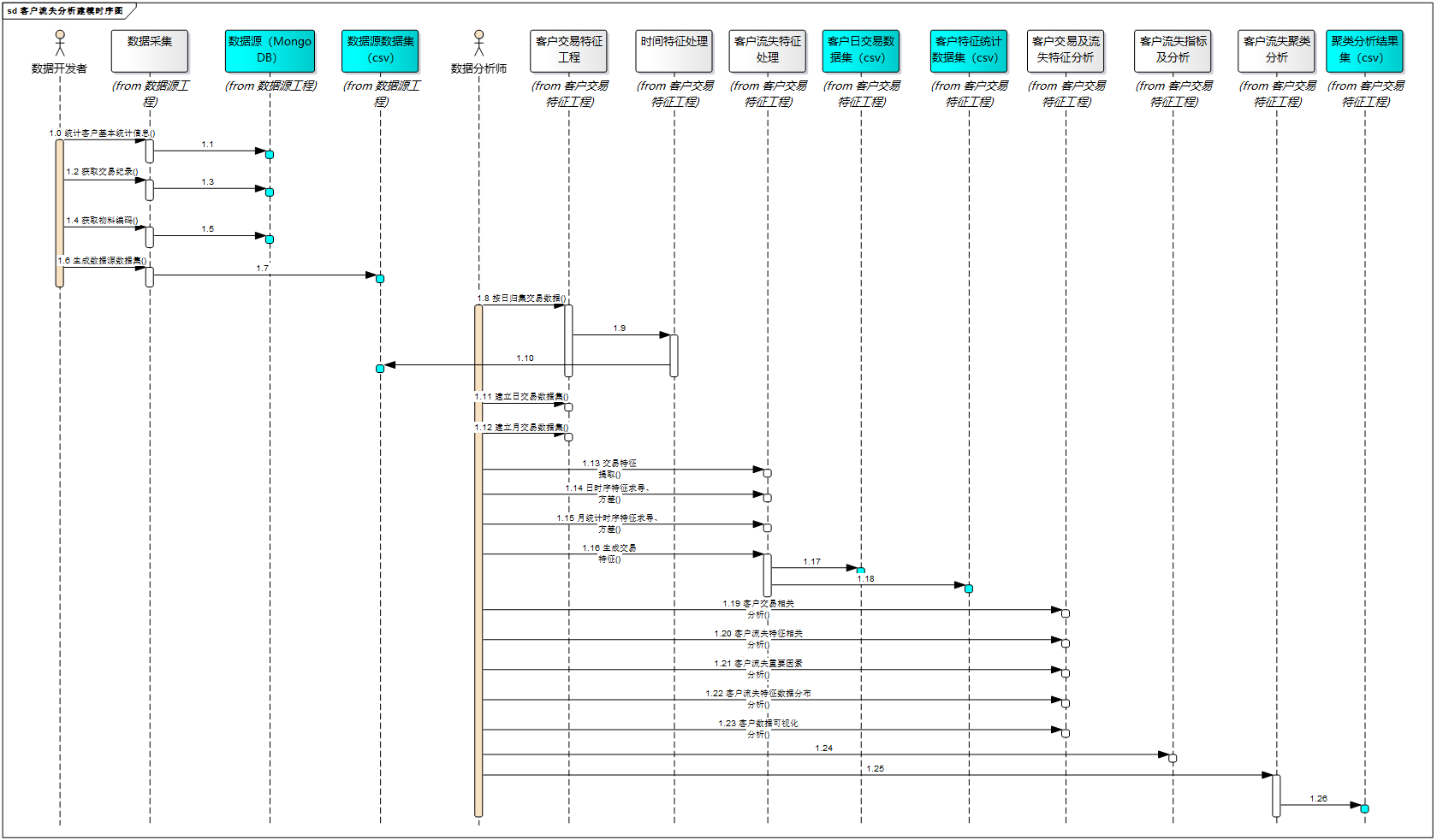Select the 数据源 (Mongo DB) lifeline box
Image resolution: width=1437 pixels, height=840 pixels.
tap(270, 50)
